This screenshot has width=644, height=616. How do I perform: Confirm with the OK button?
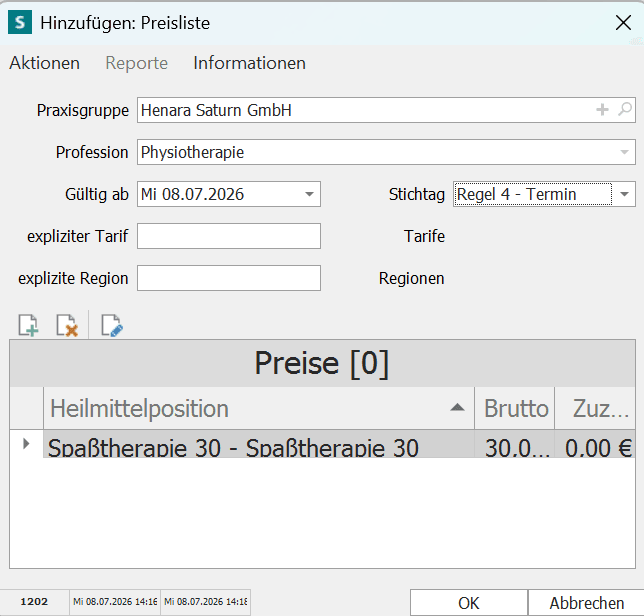click(x=469, y=603)
